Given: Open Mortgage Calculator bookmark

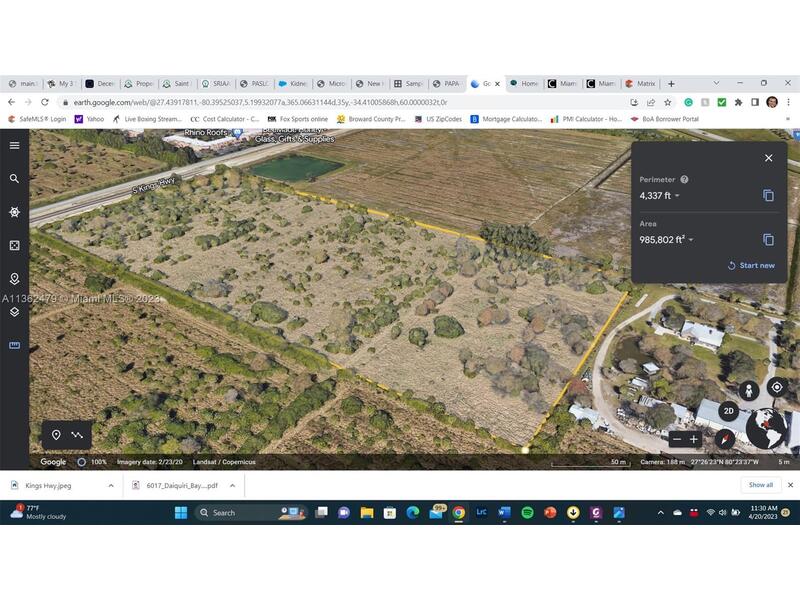Looking at the screenshot, I should coord(506,119).
